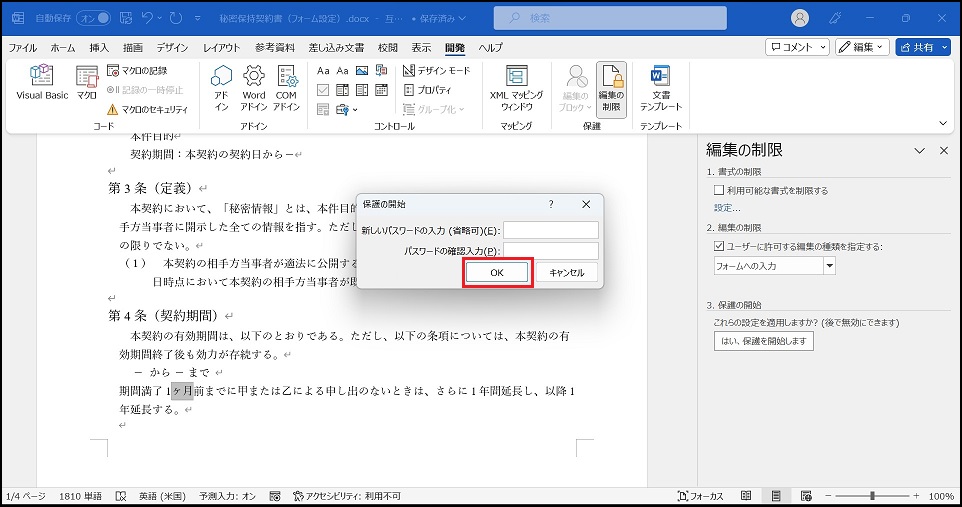Viewport: 962px width, 507px height.
Task: Click macro recording icon in status bar
Action: [x=275, y=496]
